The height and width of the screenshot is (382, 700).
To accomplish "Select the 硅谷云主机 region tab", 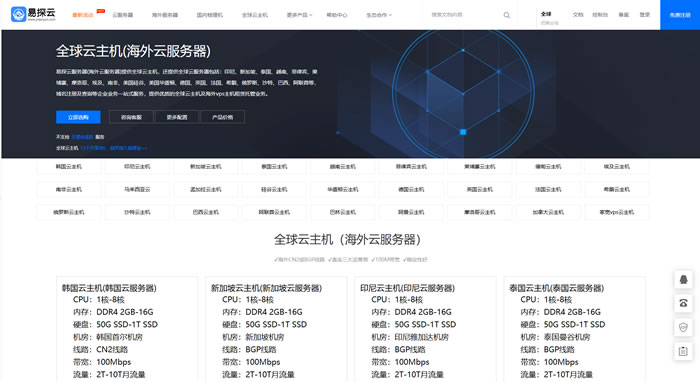I will [x=274, y=189].
